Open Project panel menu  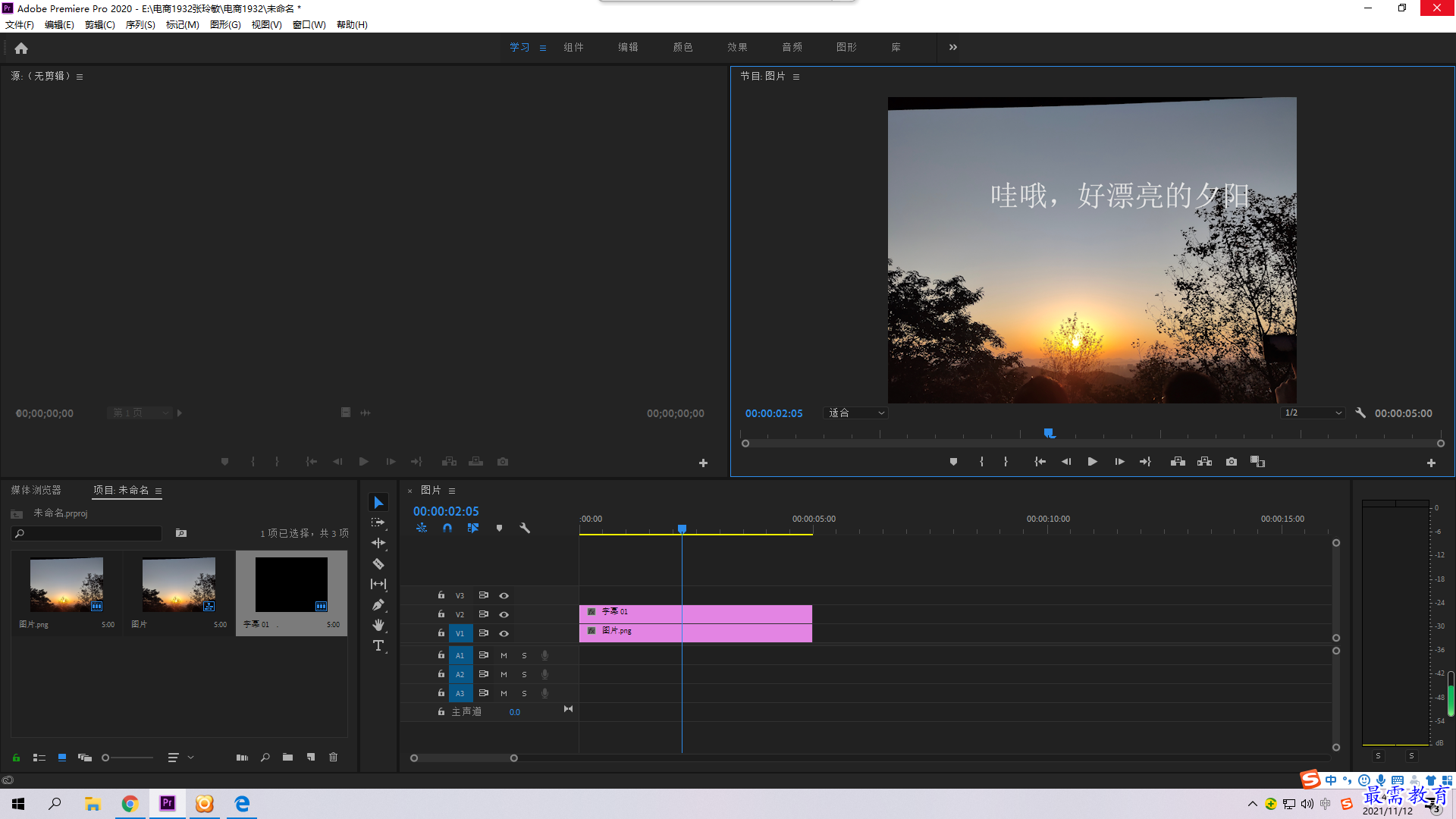click(158, 491)
